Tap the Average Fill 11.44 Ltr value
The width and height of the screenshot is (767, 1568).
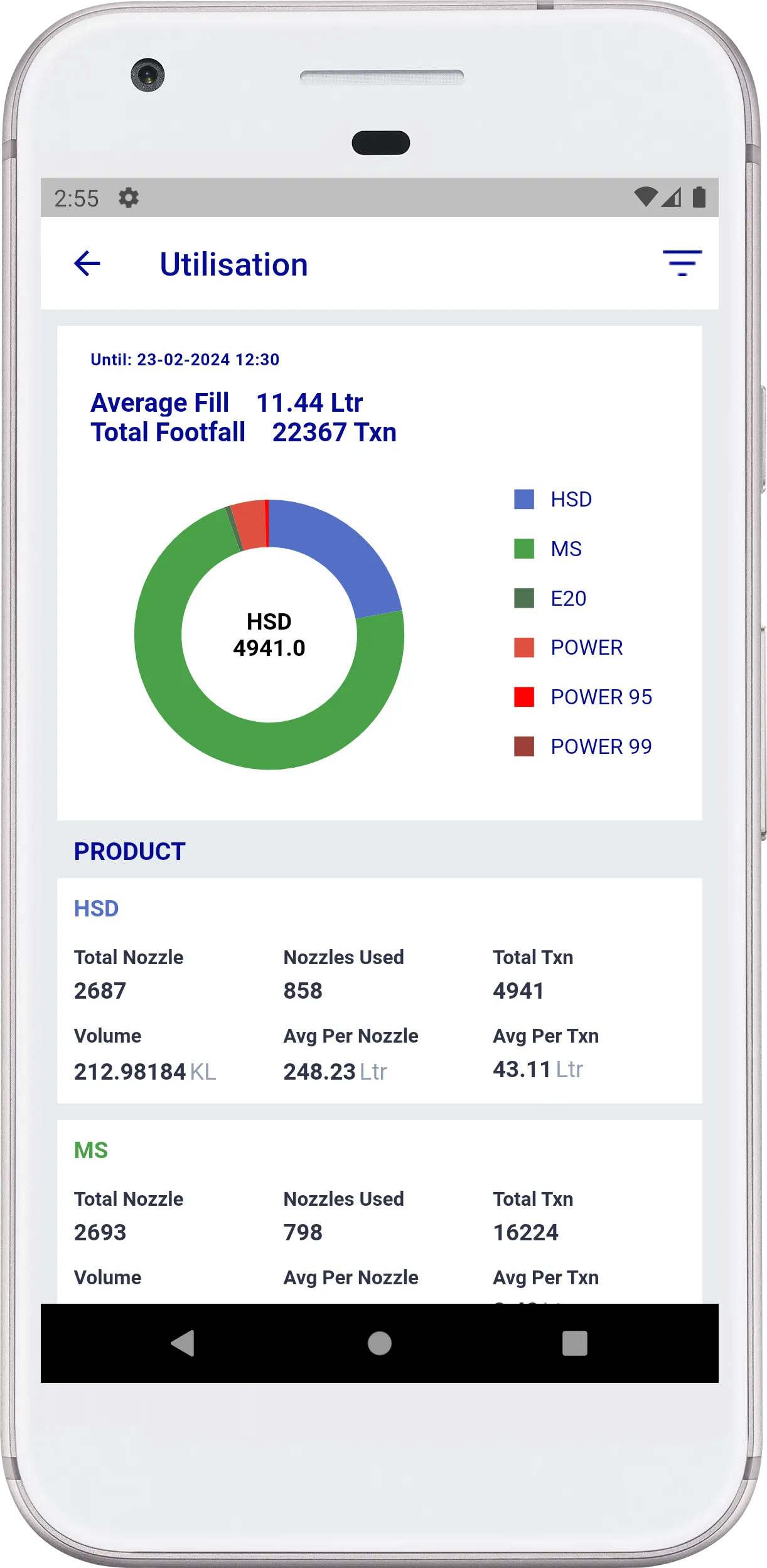point(227,402)
